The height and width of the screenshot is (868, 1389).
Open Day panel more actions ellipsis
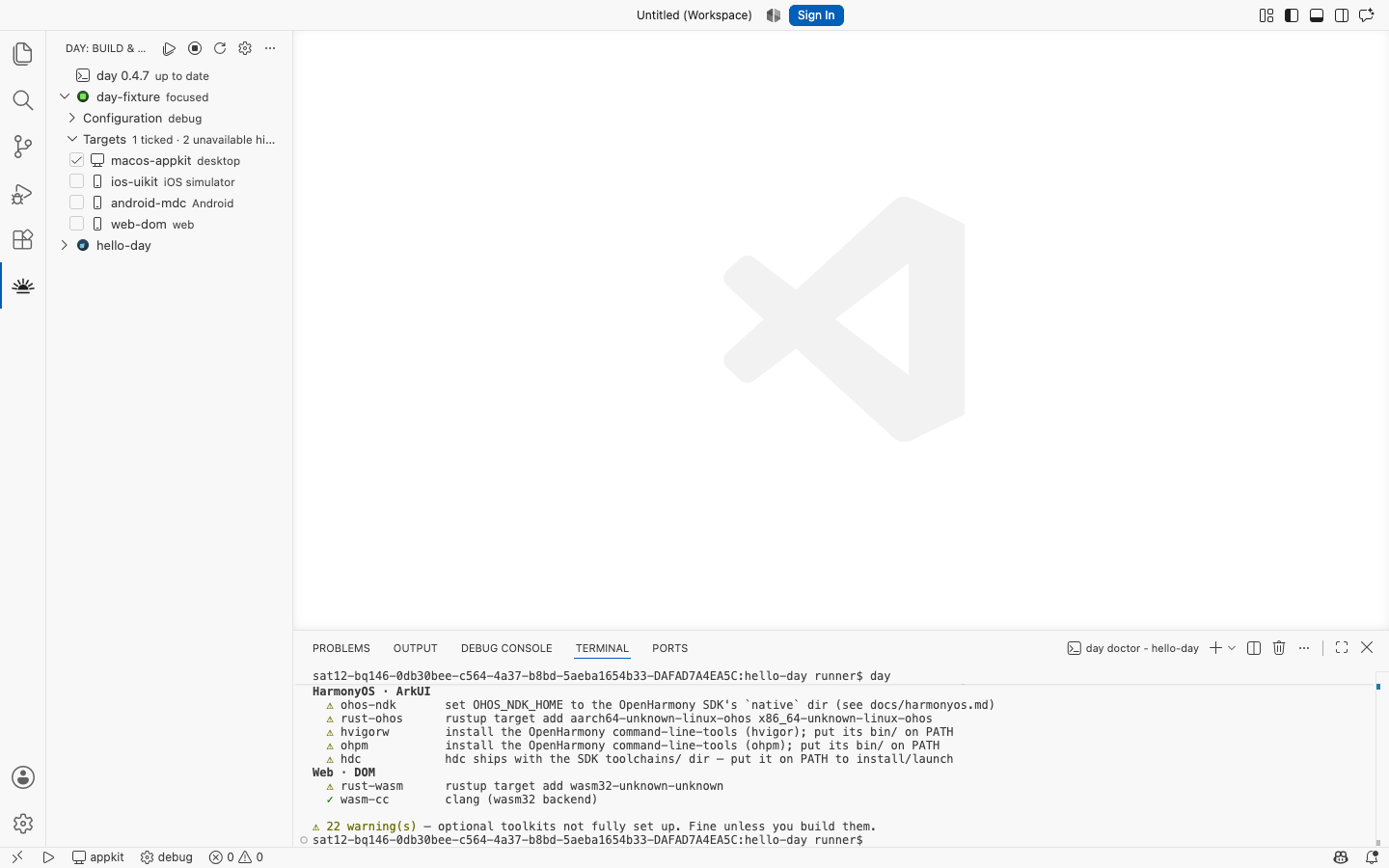click(x=270, y=48)
